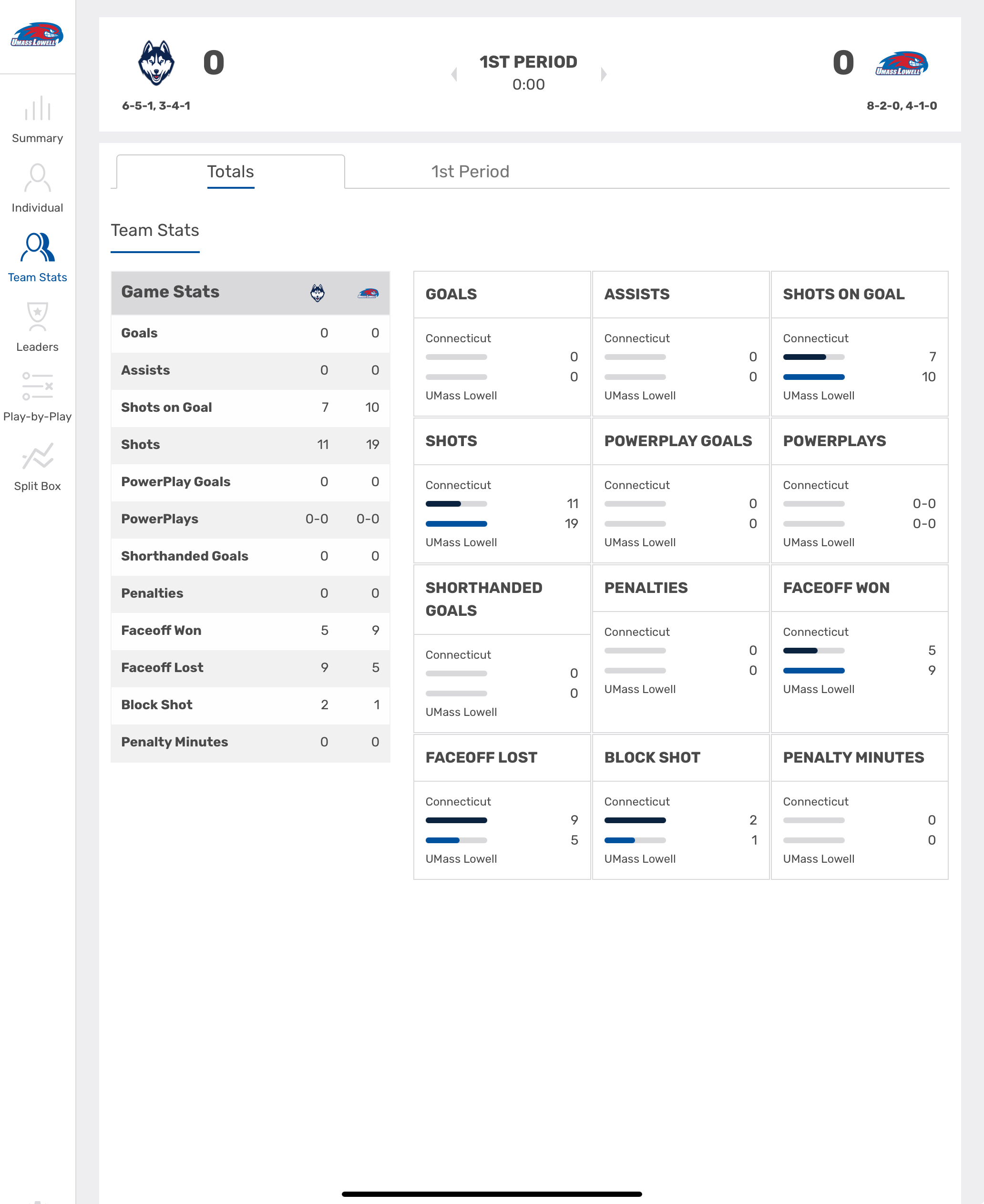Click the PENALTIES card heading
This screenshot has height=1204, width=984.
tap(646, 588)
